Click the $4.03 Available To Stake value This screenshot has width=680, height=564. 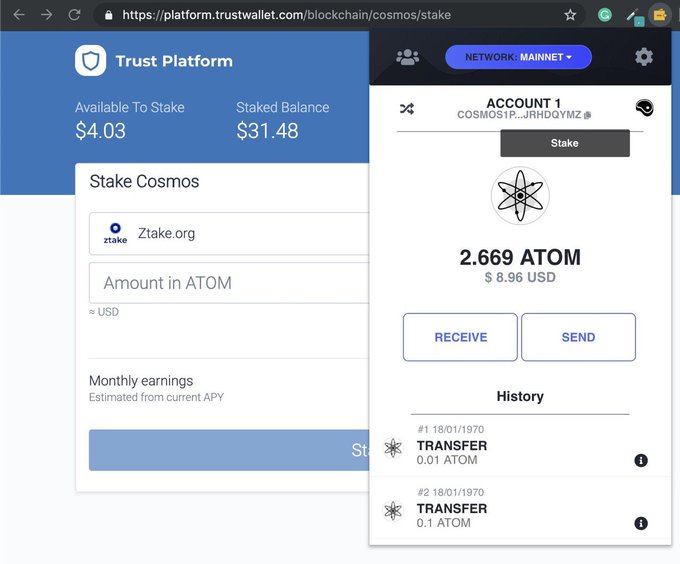[x=101, y=131]
